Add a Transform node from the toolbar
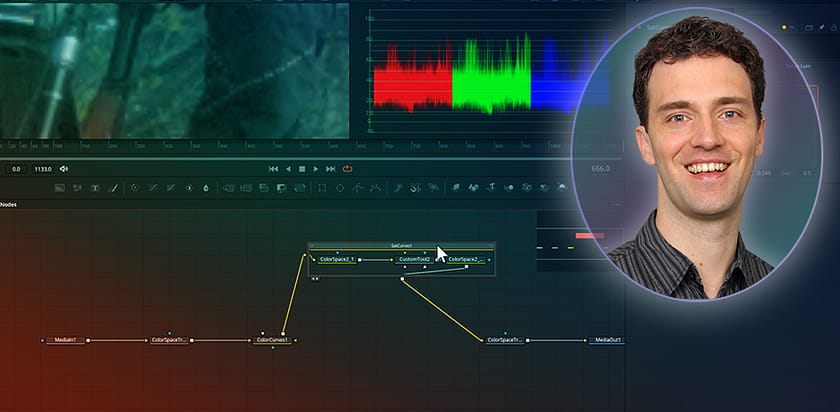840x412 pixels. pyautogui.click(x=300, y=188)
